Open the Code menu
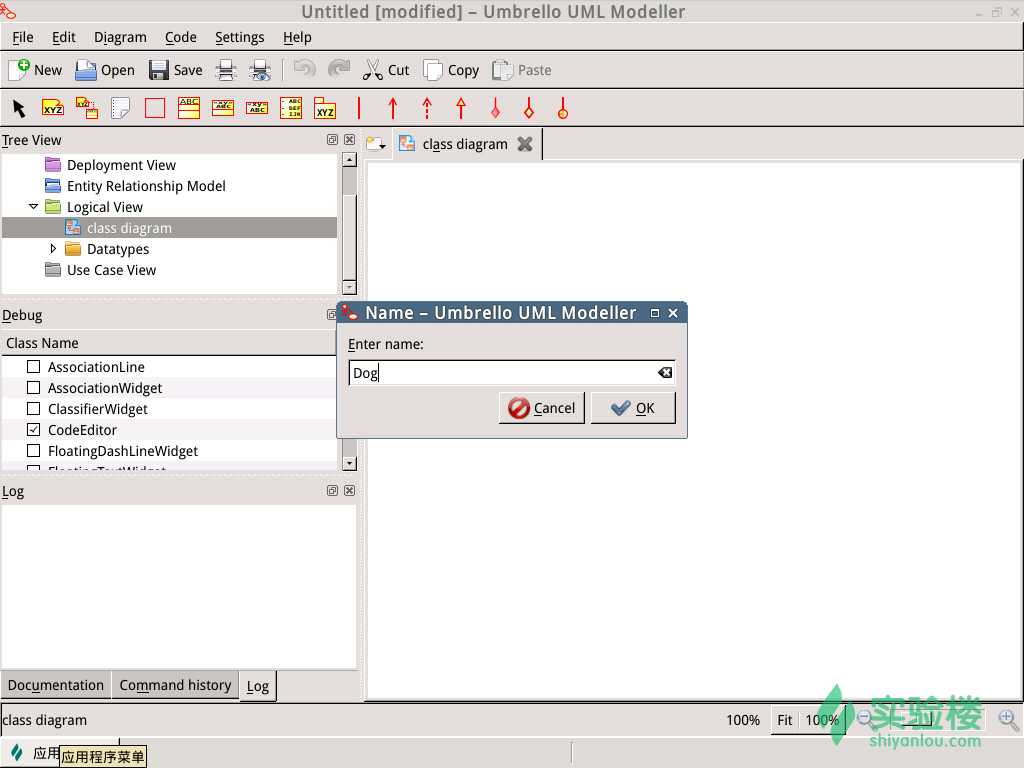 coord(180,37)
